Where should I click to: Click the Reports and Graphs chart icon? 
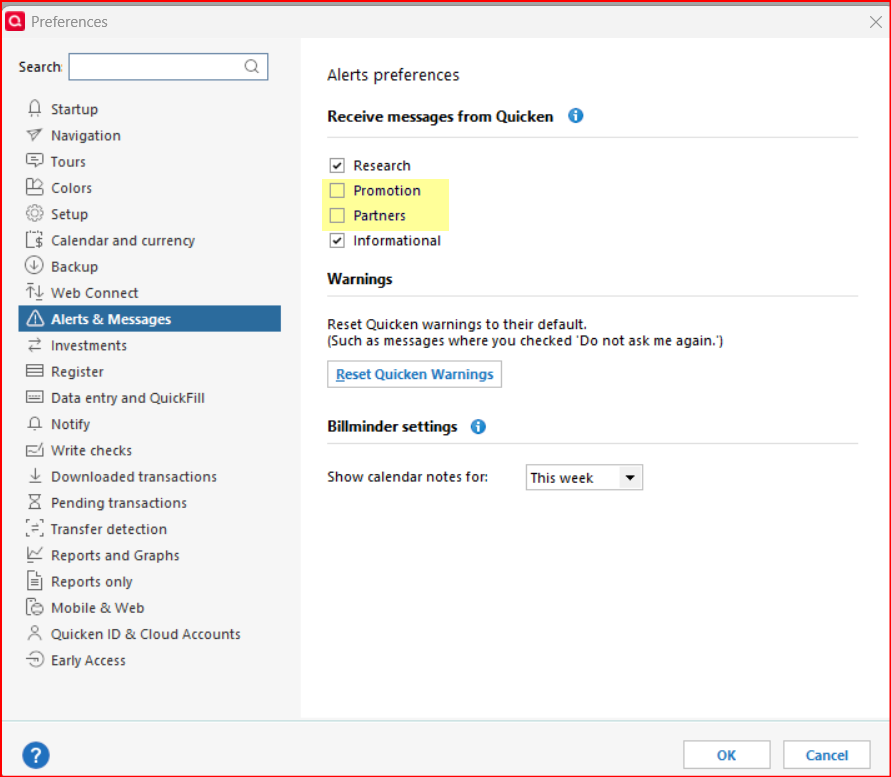pyautogui.click(x=35, y=554)
